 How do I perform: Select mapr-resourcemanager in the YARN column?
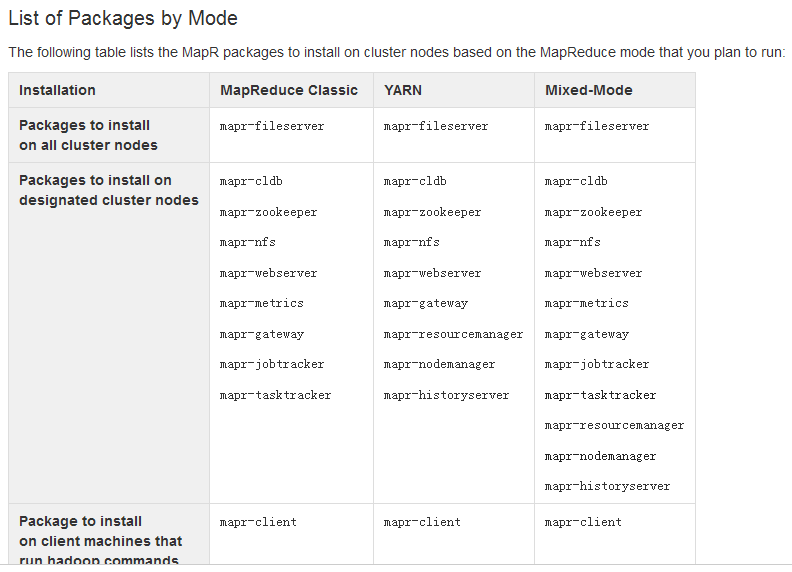(x=453, y=335)
